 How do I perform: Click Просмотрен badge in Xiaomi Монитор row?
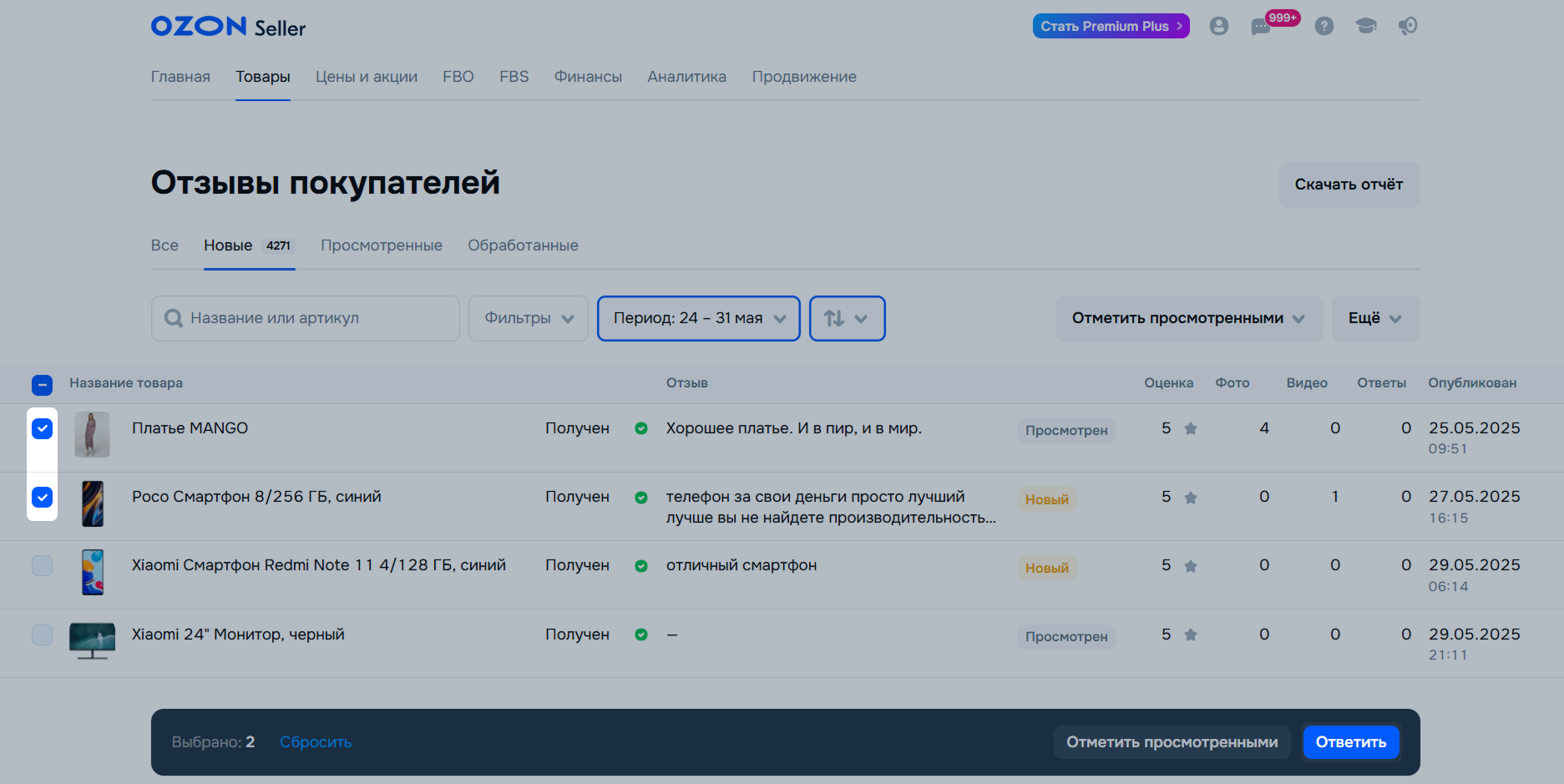pos(1066,637)
